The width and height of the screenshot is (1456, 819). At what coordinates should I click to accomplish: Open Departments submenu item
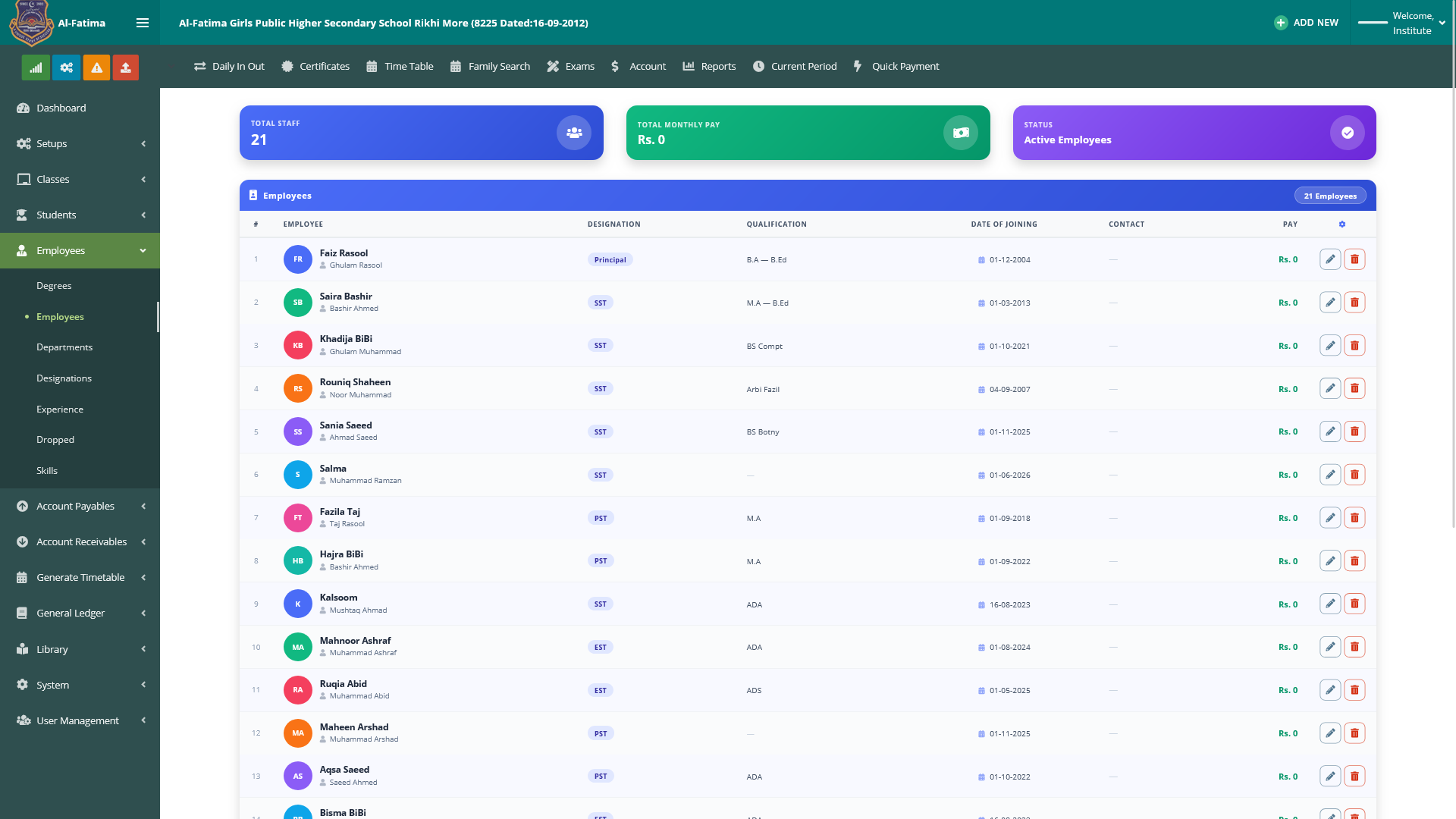pyautogui.click(x=64, y=347)
